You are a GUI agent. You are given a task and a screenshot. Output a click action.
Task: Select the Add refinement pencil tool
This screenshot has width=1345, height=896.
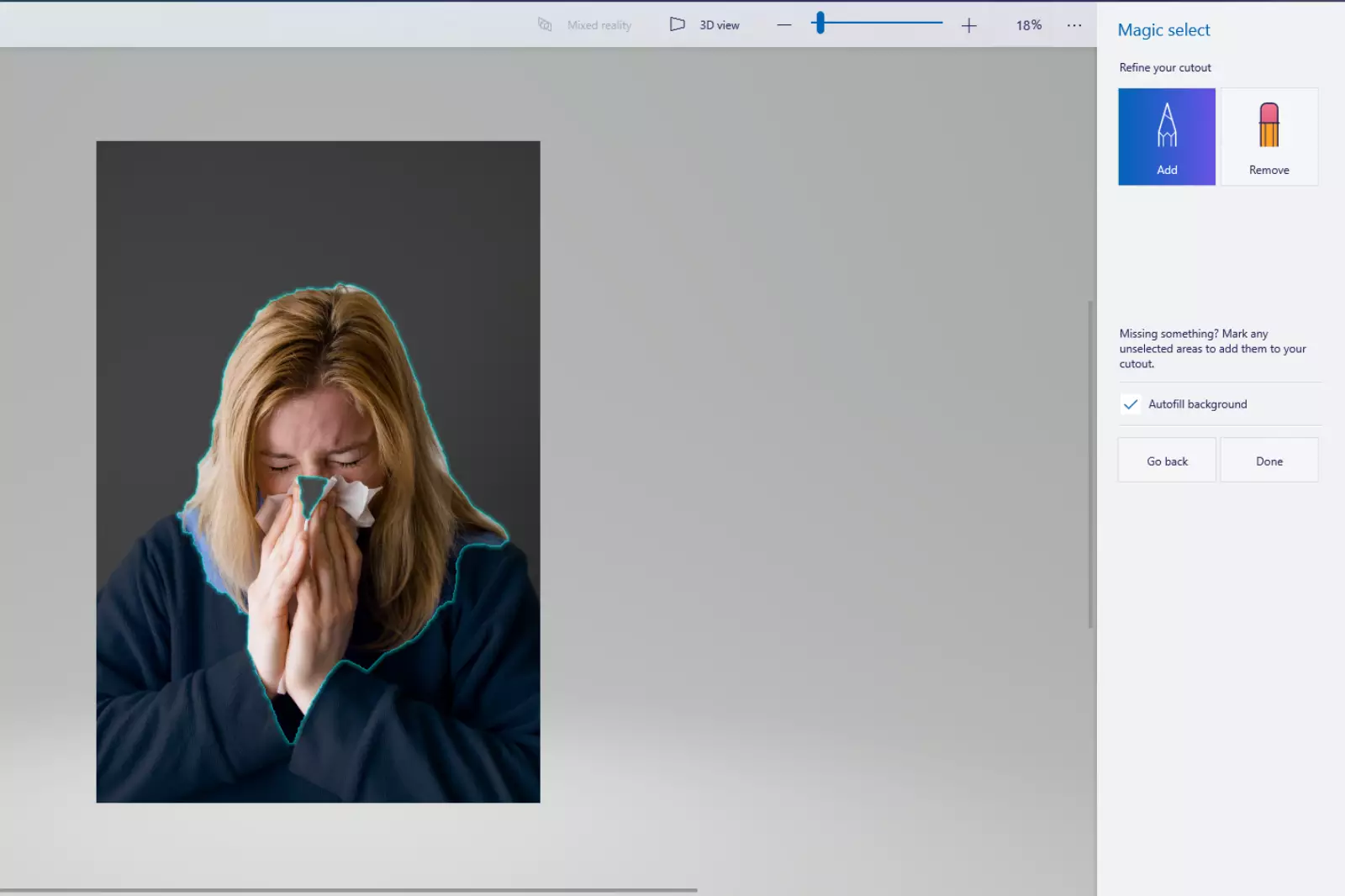click(x=1166, y=136)
